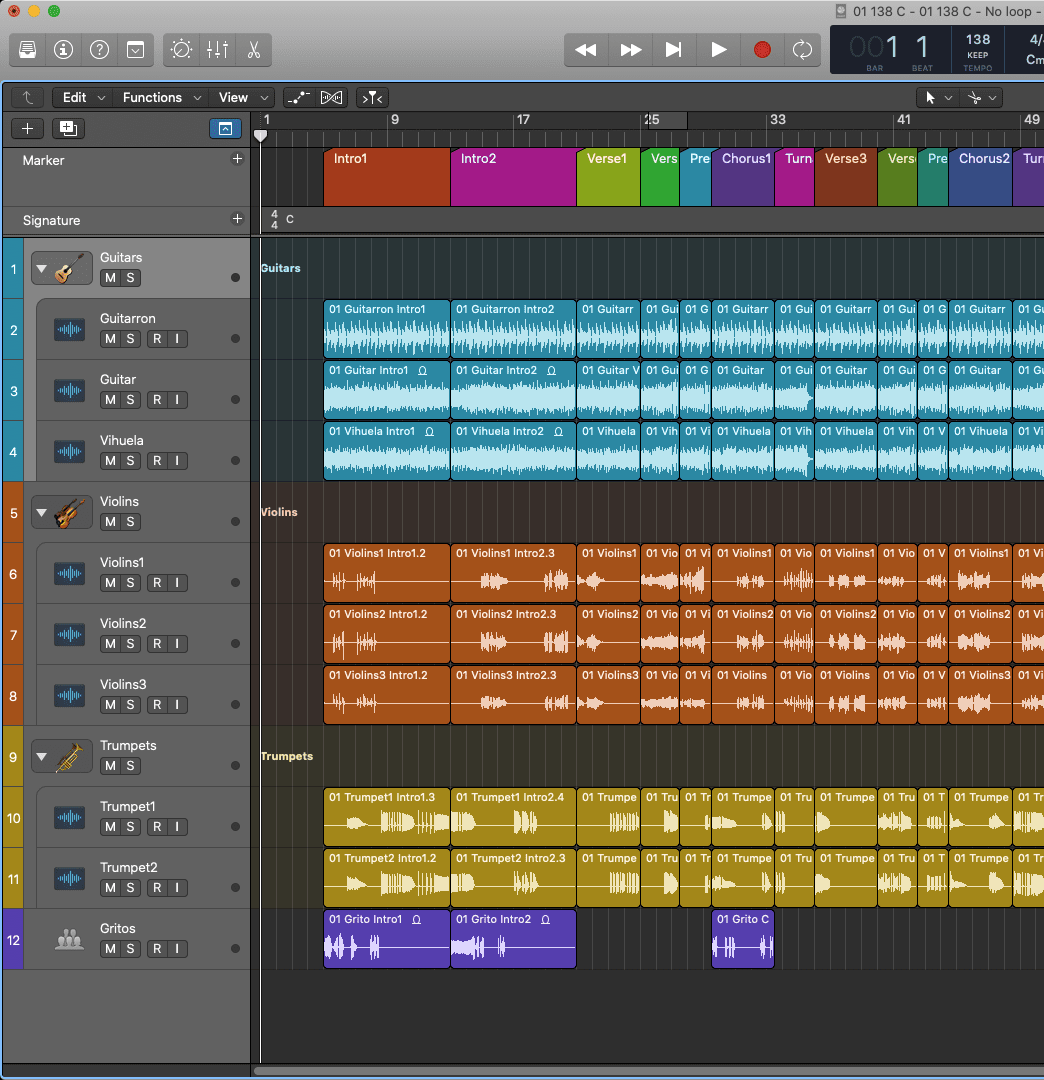Screen dimensions: 1044x1080
Task: Click the add new track plus button
Action: click(27, 128)
